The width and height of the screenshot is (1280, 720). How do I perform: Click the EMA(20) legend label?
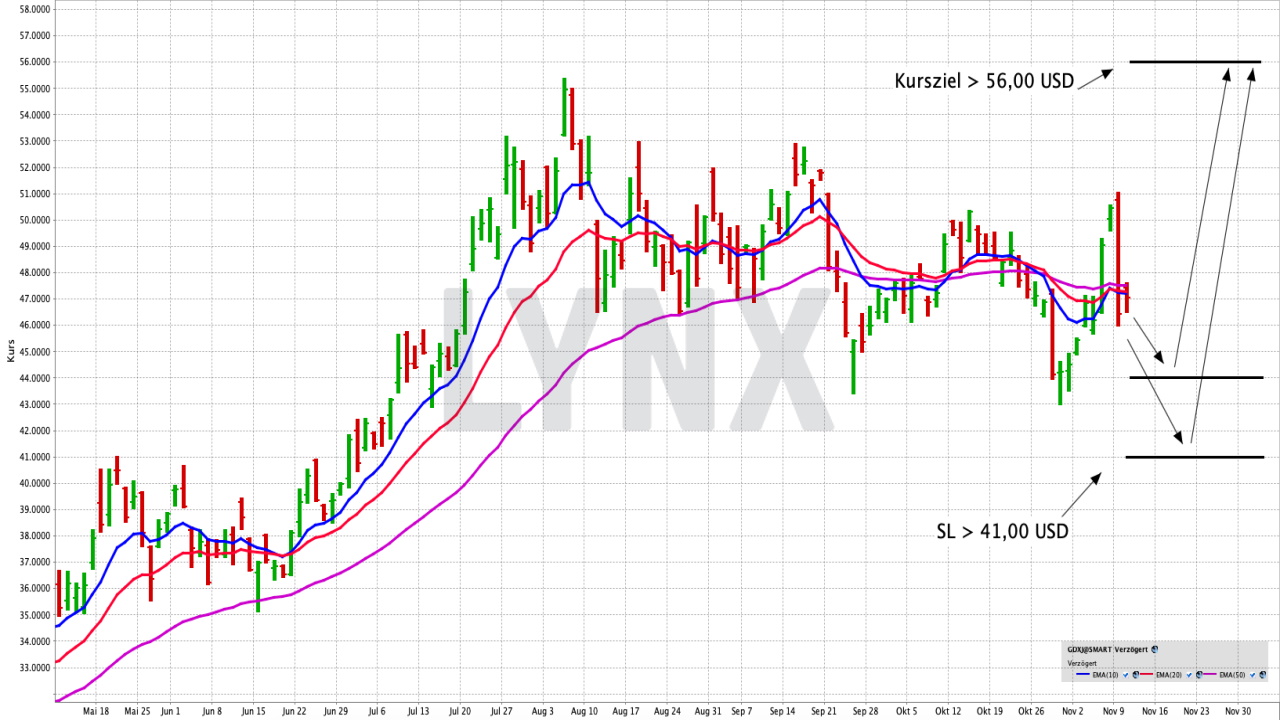[x=1169, y=675]
